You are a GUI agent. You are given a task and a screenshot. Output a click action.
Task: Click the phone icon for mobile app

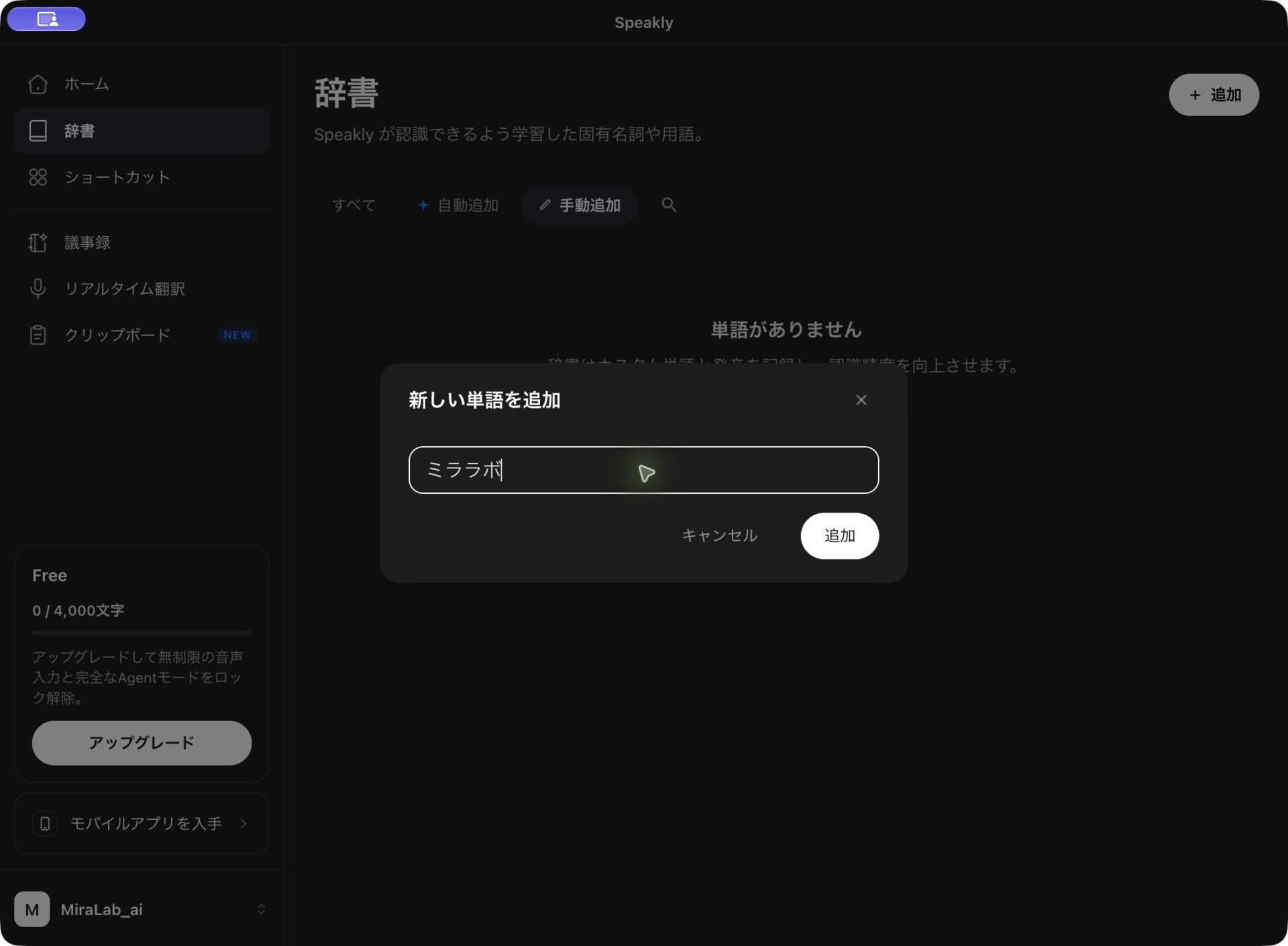coord(45,823)
